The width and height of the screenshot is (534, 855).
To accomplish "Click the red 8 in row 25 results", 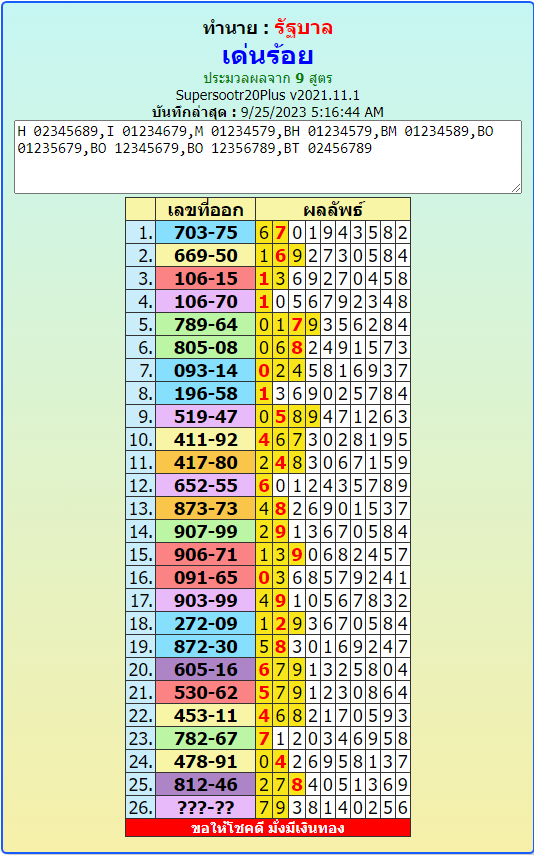I will pos(296,785).
